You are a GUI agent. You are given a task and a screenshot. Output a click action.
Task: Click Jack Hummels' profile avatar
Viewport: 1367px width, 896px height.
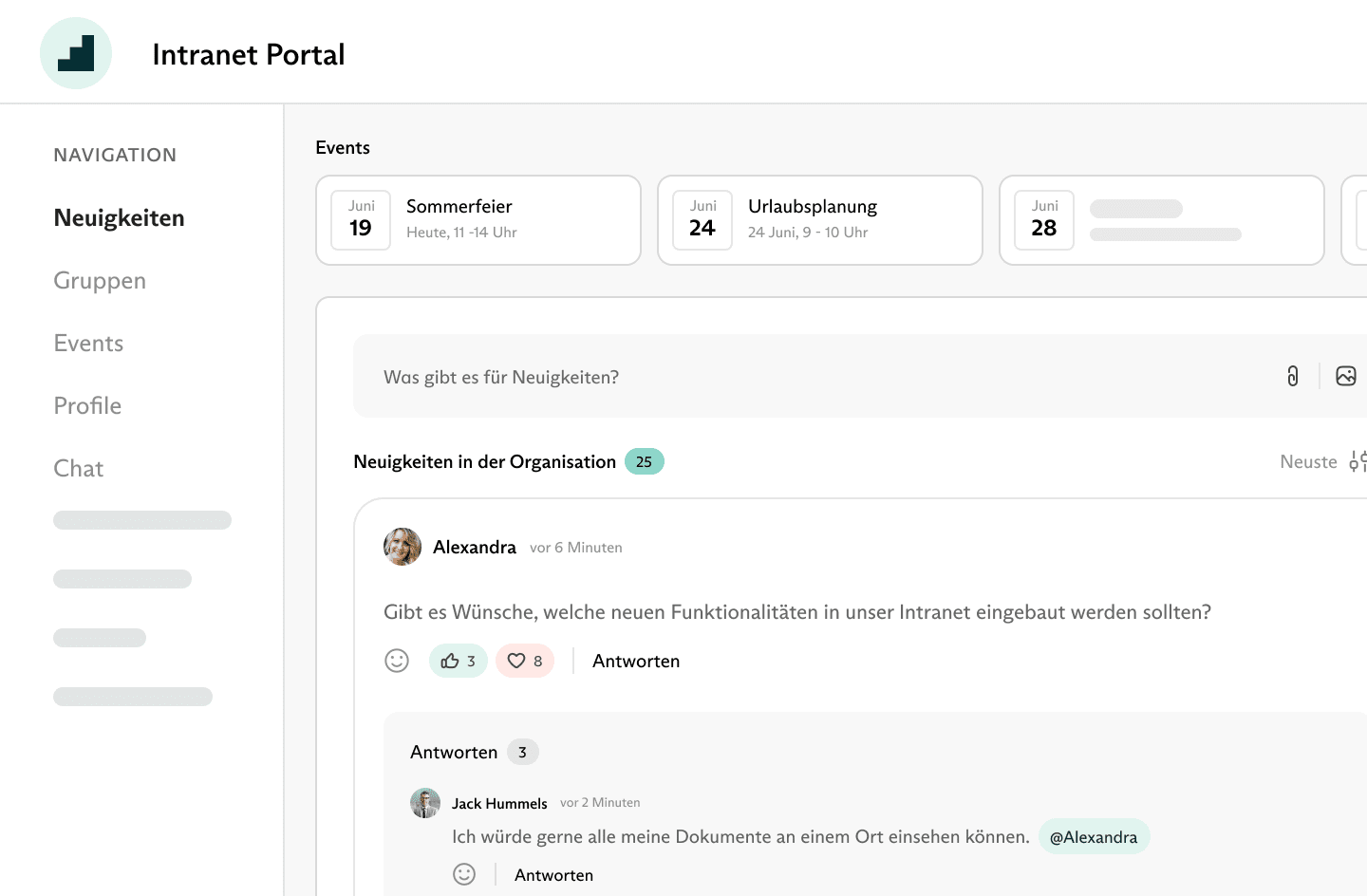[x=425, y=803]
